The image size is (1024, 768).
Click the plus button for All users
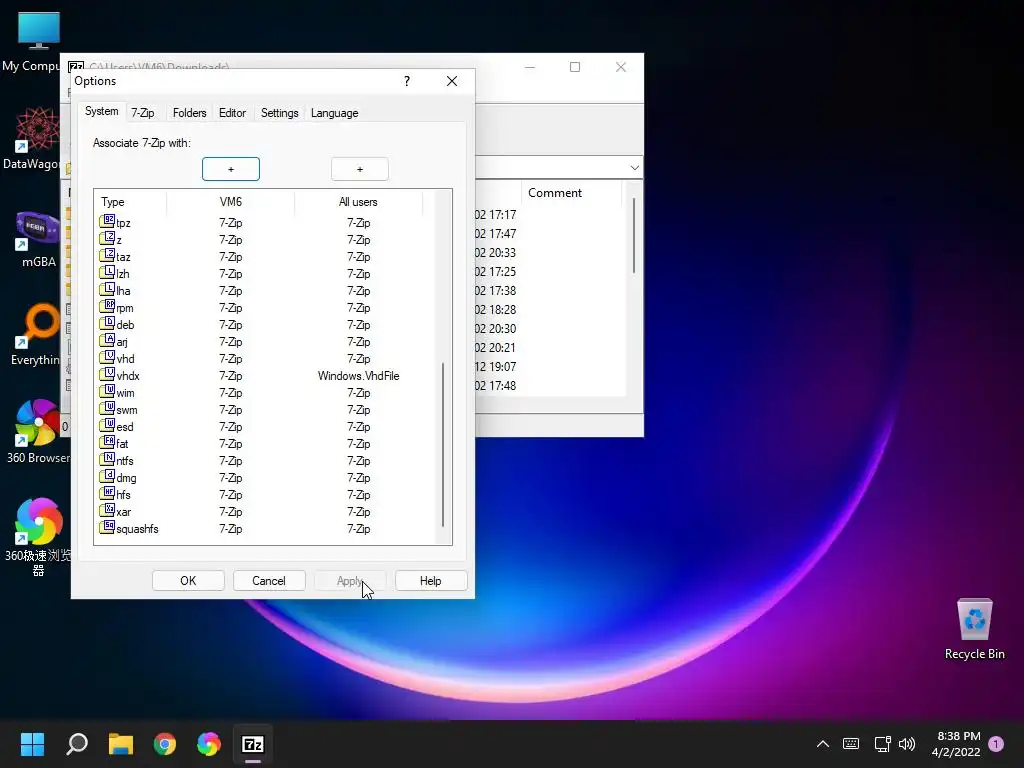(360, 169)
